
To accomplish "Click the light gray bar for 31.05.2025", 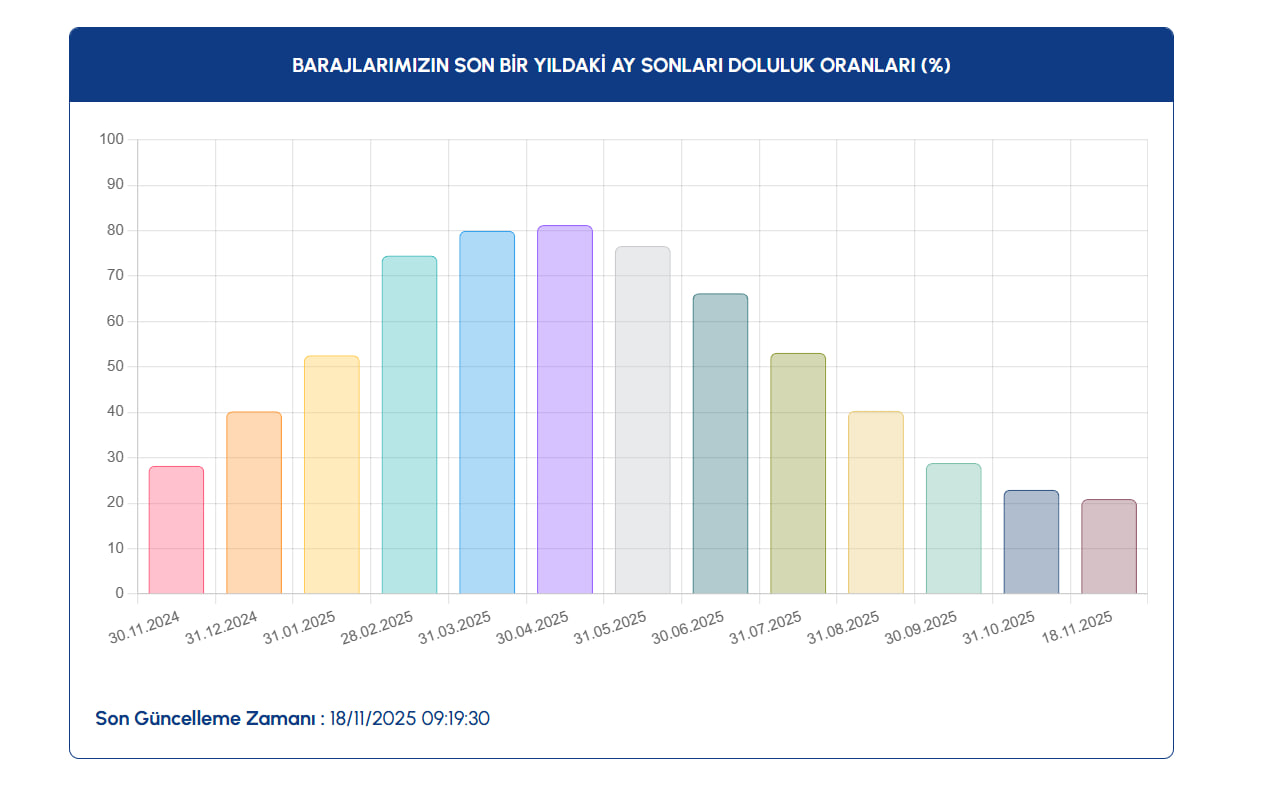I will (x=642, y=420).
